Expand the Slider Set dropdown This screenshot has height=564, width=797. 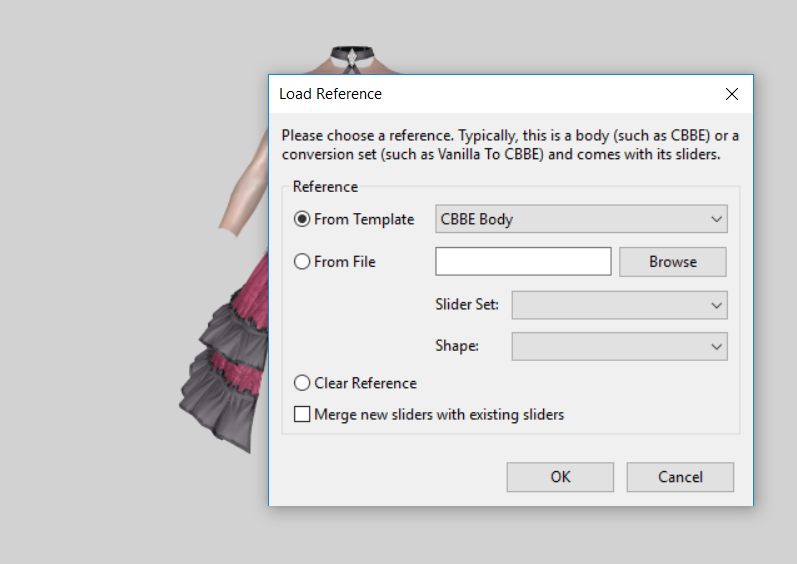[x=619, y=305]
